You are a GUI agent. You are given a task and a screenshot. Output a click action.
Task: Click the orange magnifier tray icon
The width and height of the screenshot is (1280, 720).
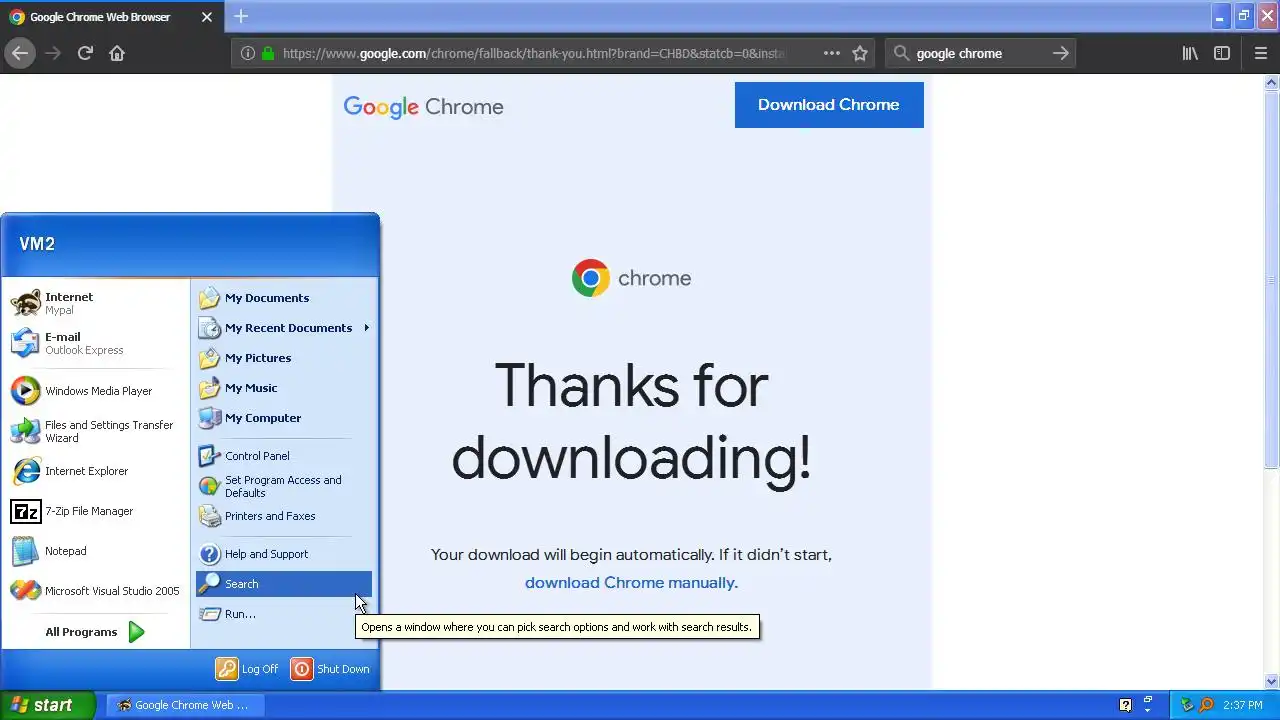[1206, 705]
